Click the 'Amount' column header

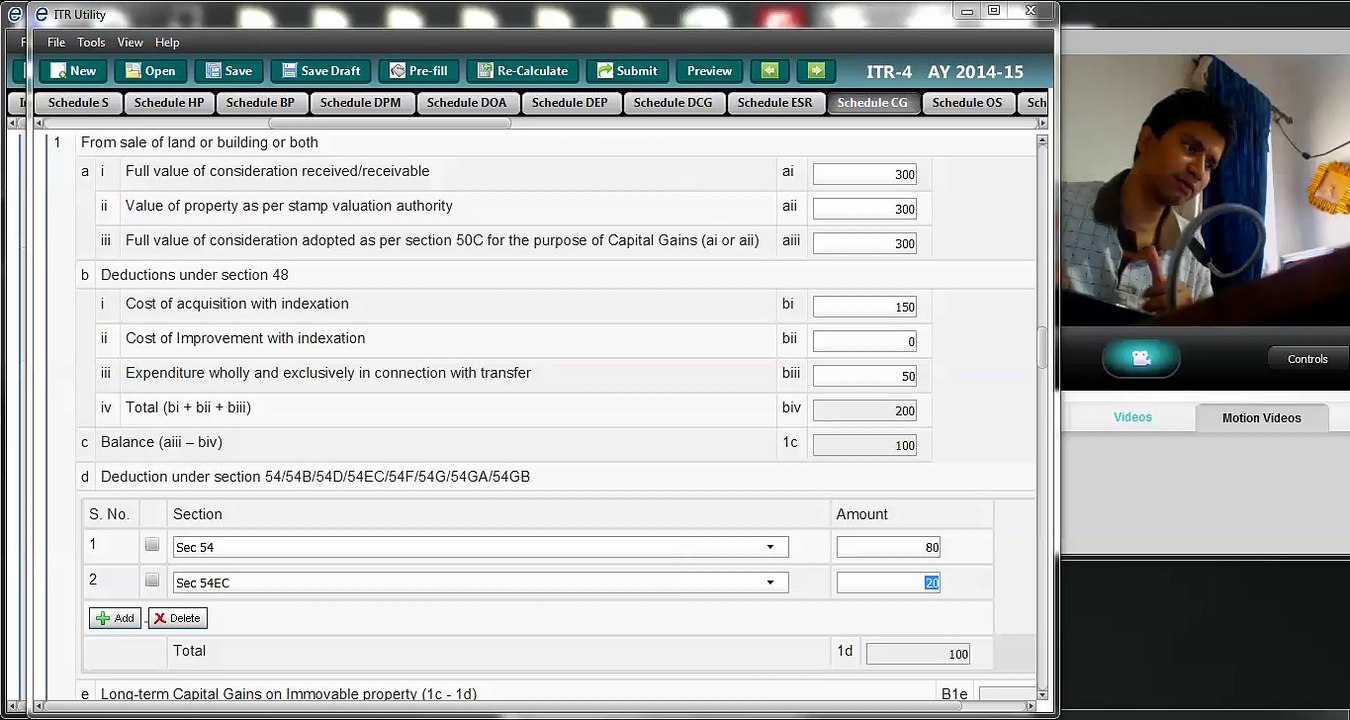[861, 514]
